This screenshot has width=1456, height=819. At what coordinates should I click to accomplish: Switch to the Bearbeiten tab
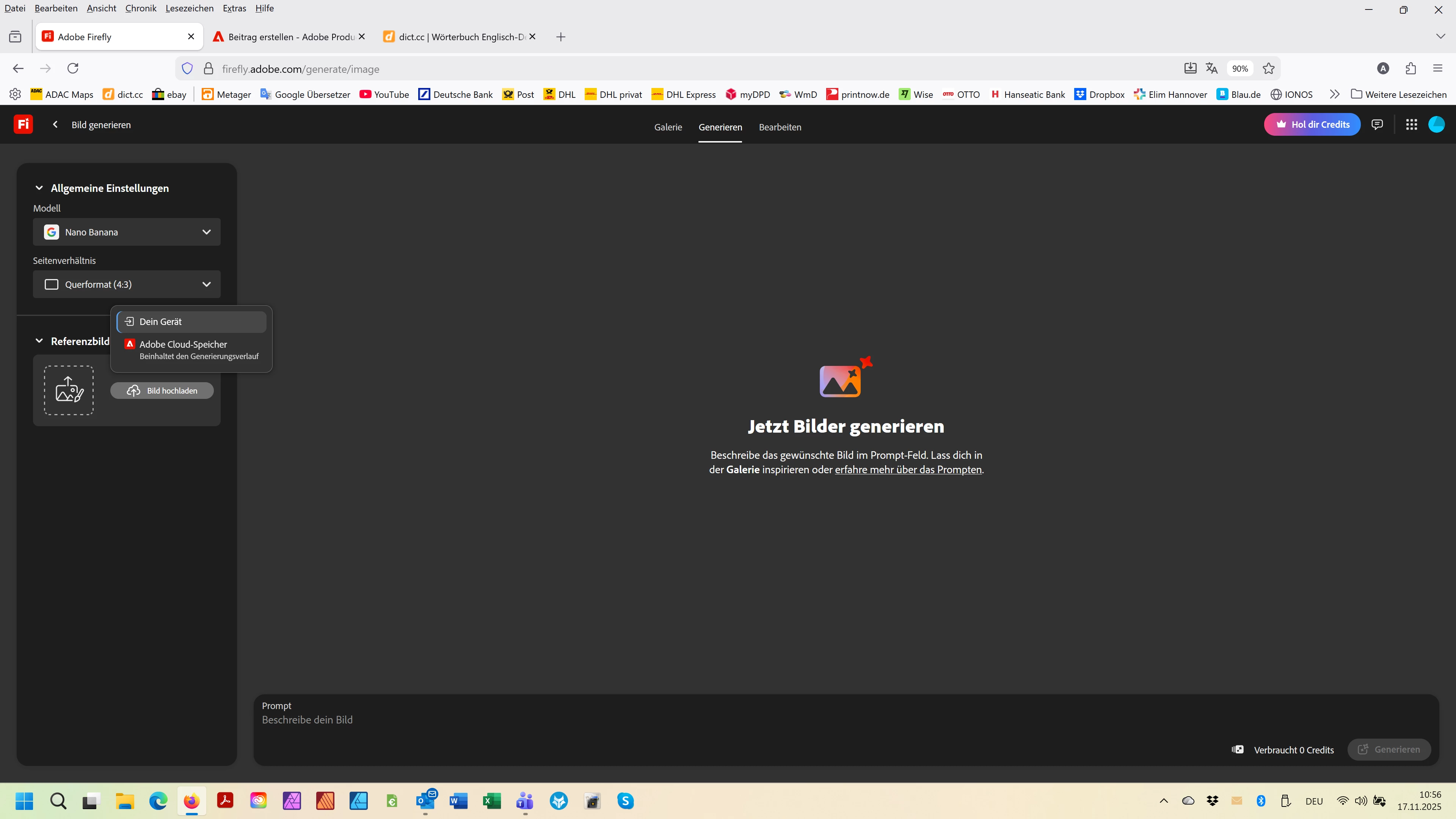[x=780, y=127]
